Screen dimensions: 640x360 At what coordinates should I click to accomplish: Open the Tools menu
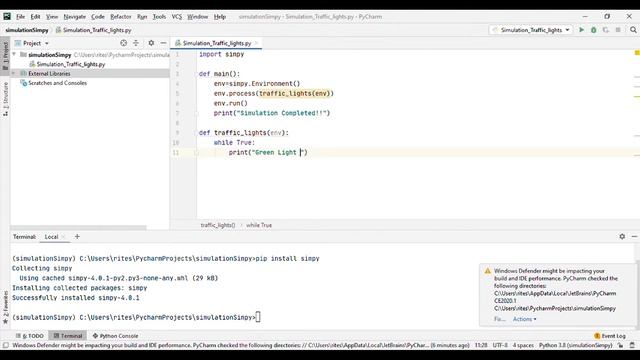coord(159,17)
